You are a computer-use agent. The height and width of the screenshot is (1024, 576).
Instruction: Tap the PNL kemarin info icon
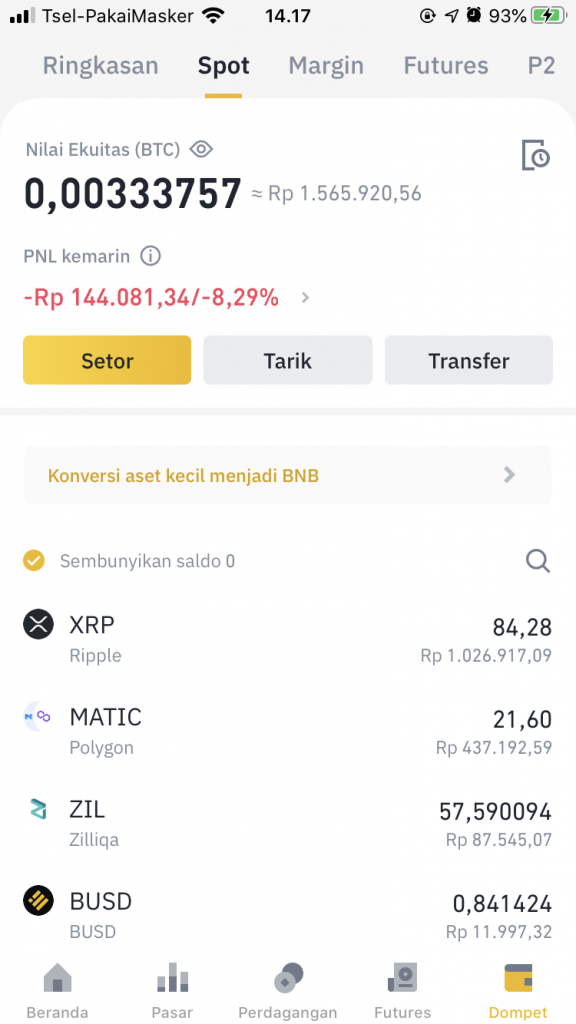tap(150, 256)
